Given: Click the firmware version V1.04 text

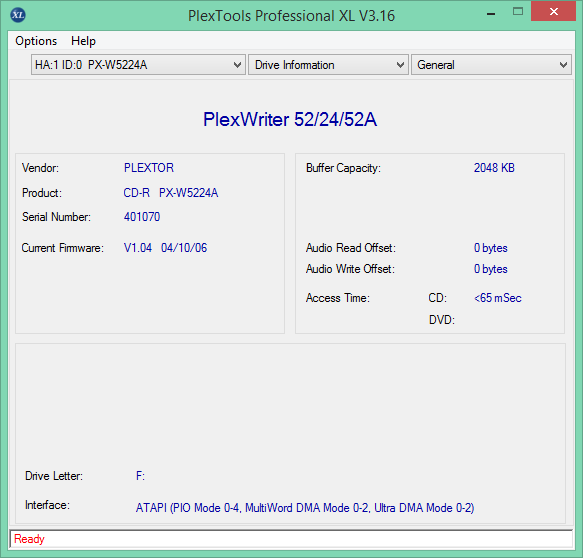Looking at the screenshot, I should (138, 248).
